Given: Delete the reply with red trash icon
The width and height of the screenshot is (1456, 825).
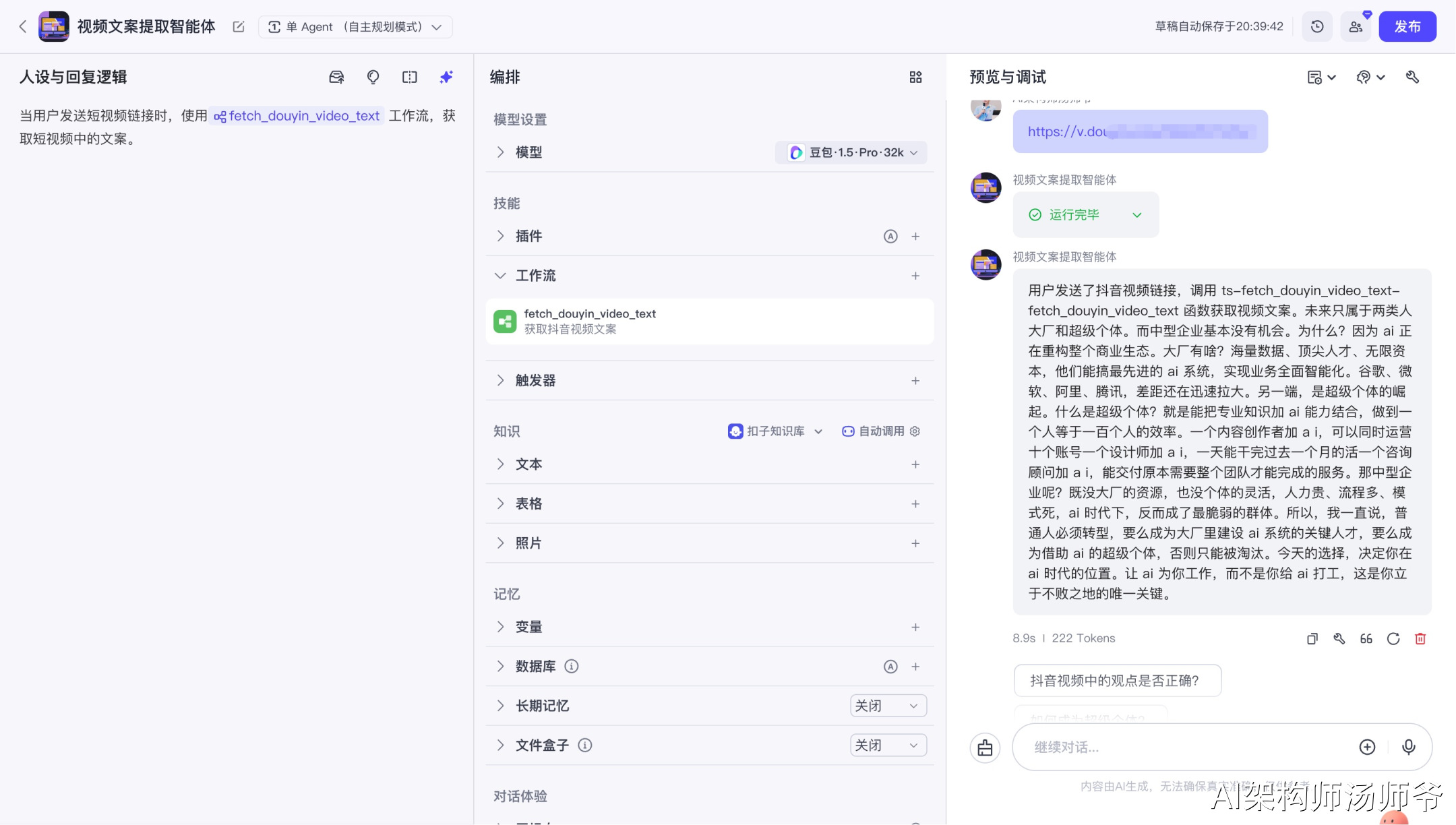Looking at the screenshot, I should 1420,638.
